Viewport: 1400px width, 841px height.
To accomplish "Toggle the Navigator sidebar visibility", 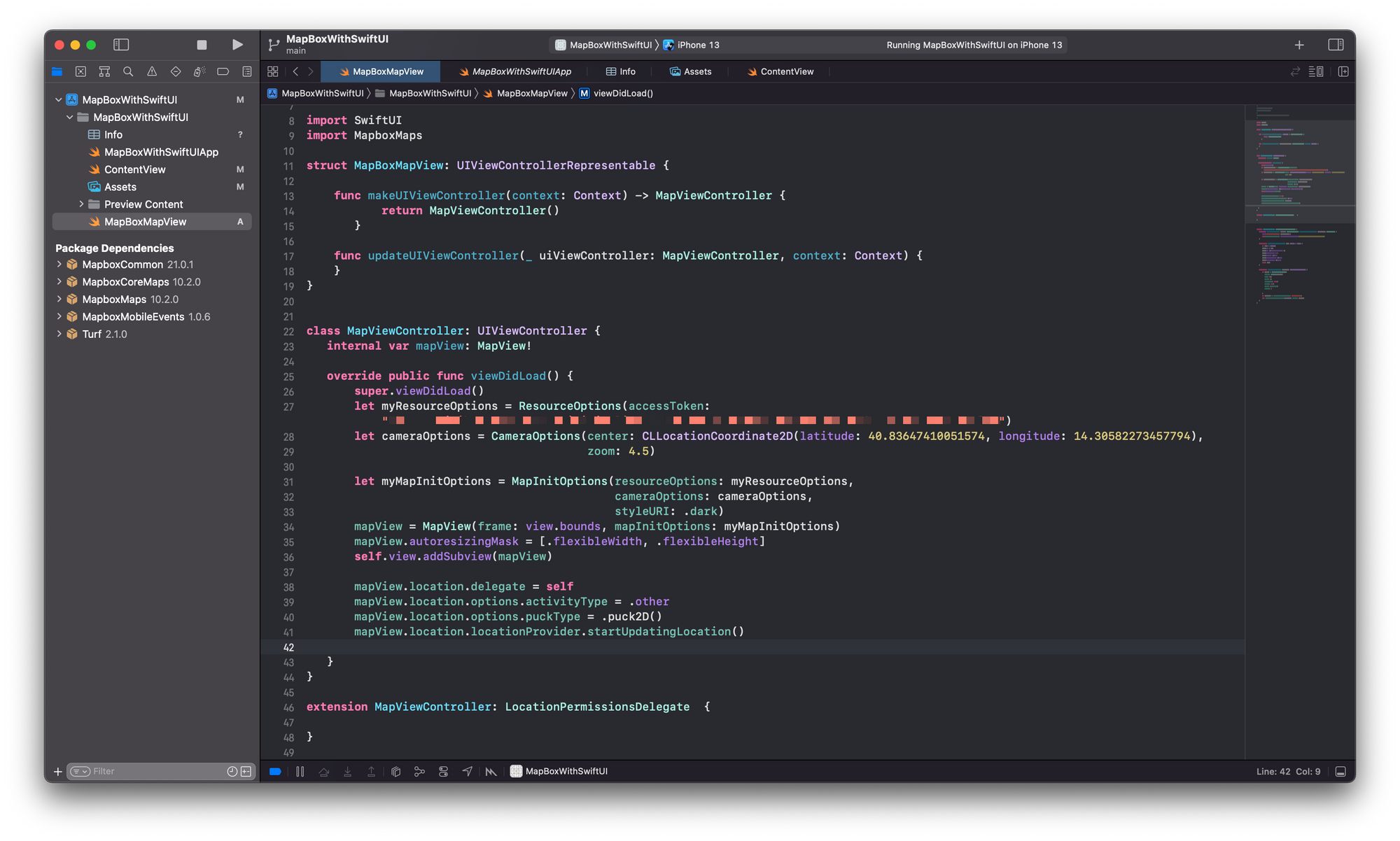I will coord(121,45).
